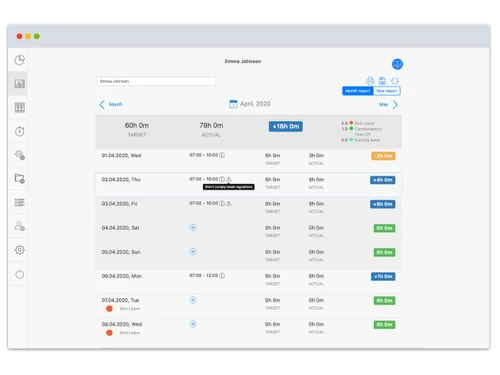This screenshot has width=500, height=375.
Task: Add time entry for 08.04.2020, Wed
Action: 193,324
